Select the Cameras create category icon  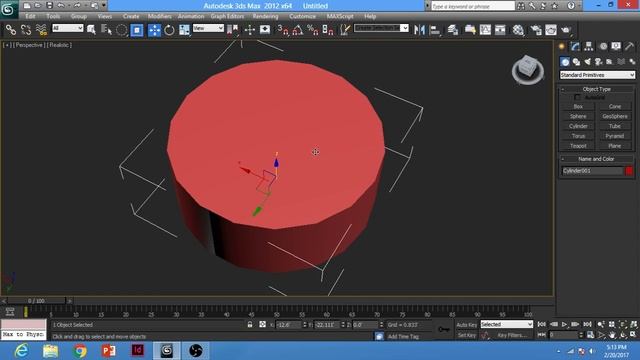click(598, 62)
